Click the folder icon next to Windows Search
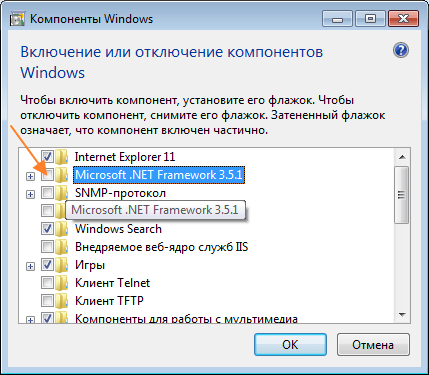Screen dimensions: 429x375 click(61, 229)
